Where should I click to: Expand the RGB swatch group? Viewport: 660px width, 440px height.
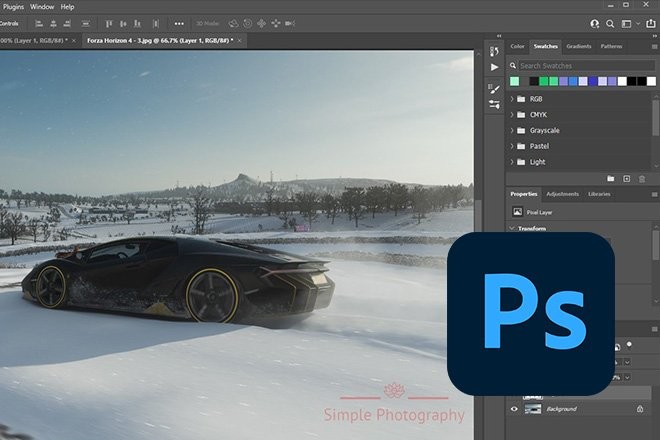tap(513, 99)
